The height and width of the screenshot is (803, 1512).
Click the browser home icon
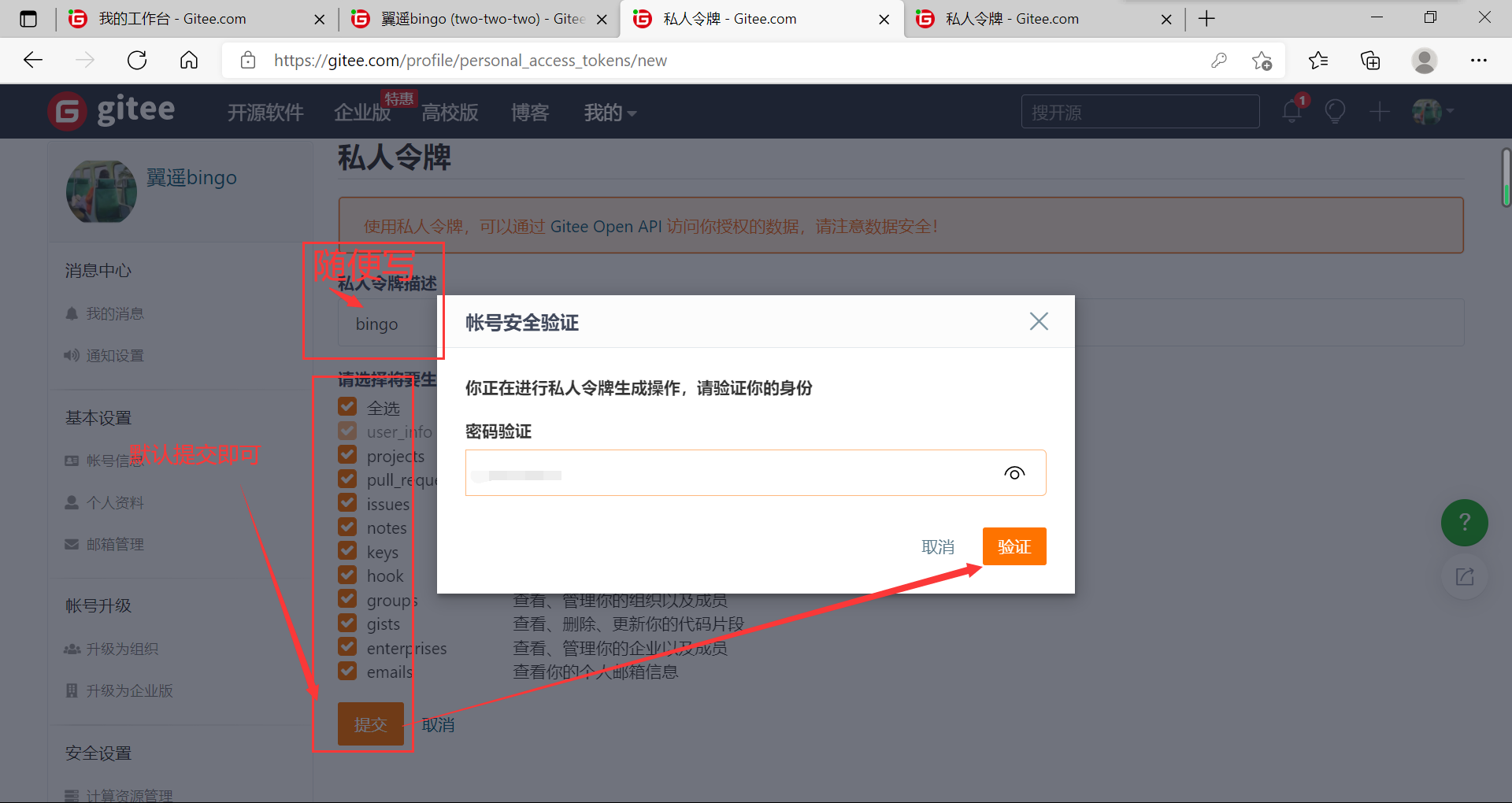click(x=188, y=60)
